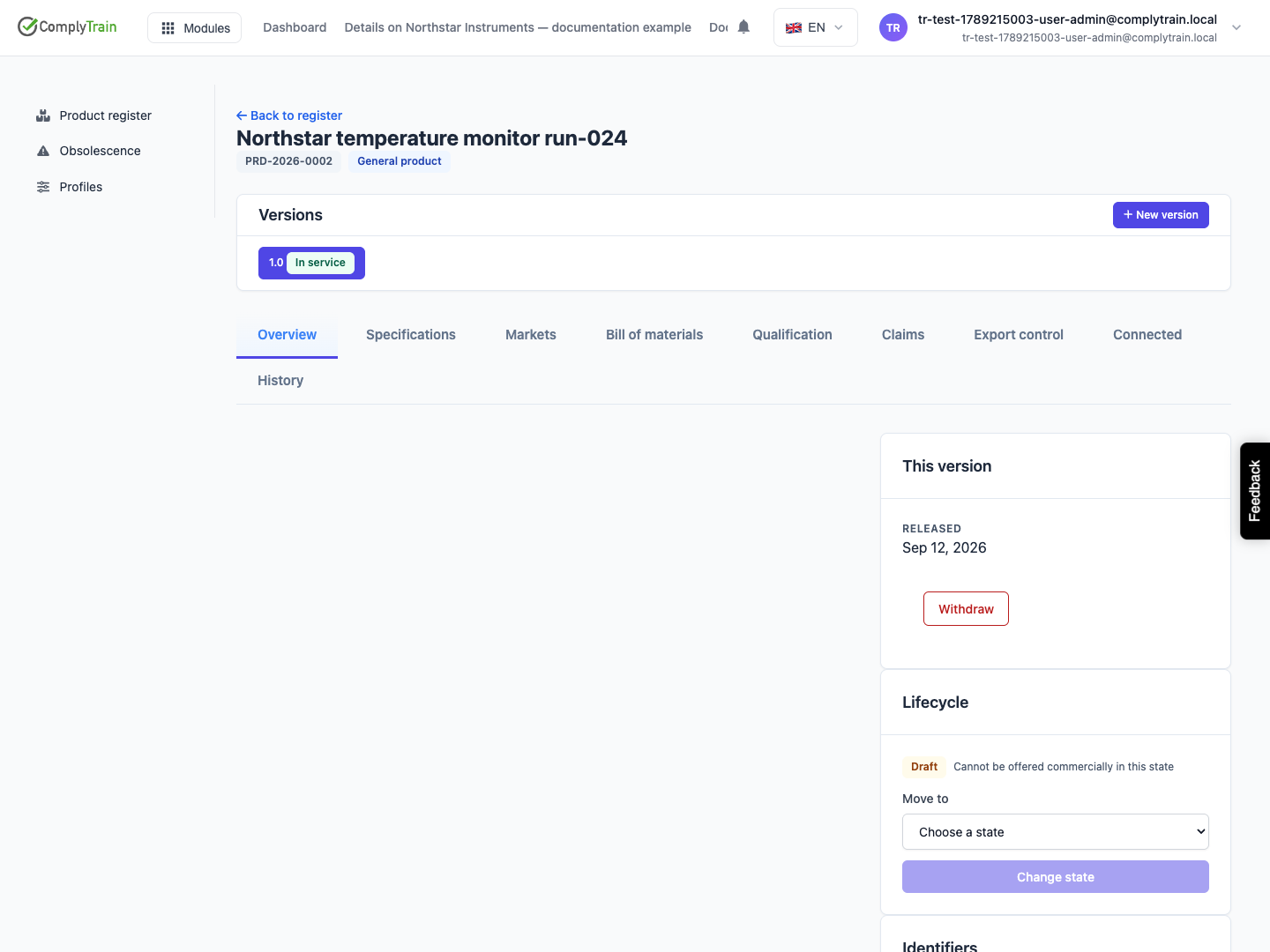
Task: Open the Claims tab
Action: click(x=903, y=335)
